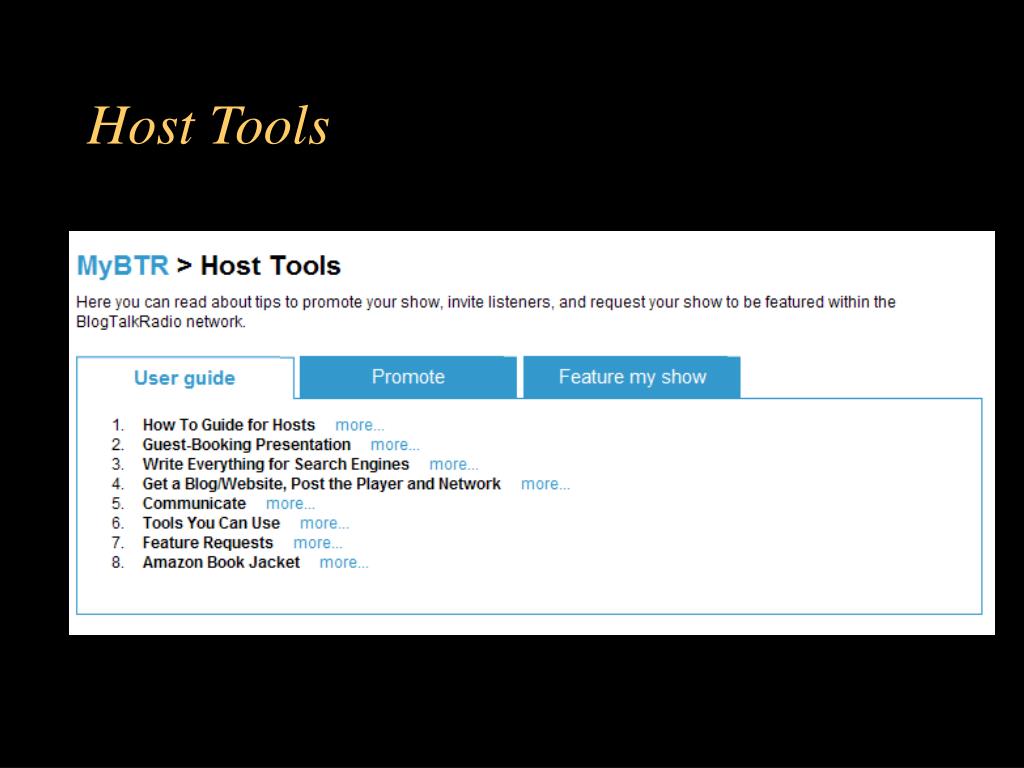Click more next to Feature Requests

318,543
